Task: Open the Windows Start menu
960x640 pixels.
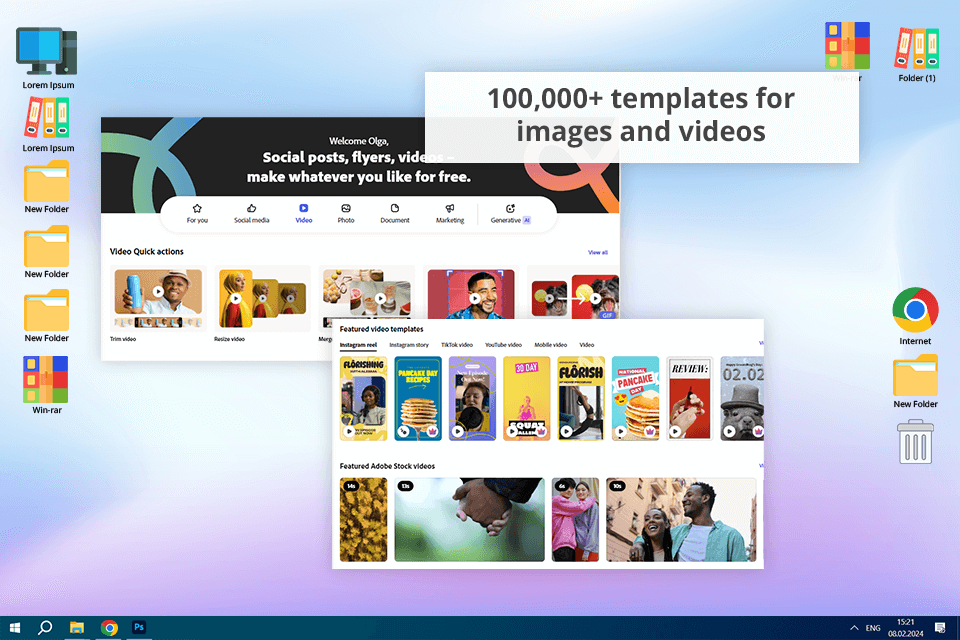Action: point(15,628)
